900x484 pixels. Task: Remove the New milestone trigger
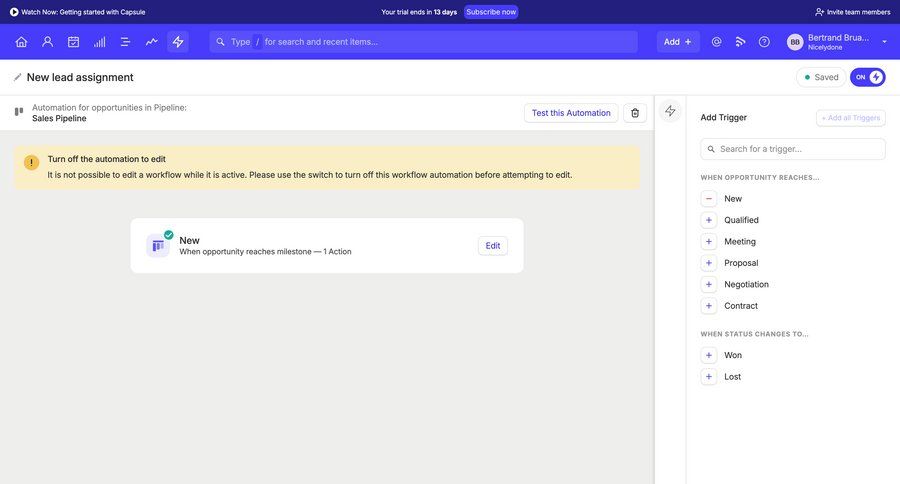pyautogui.click(x=709, y=199)
